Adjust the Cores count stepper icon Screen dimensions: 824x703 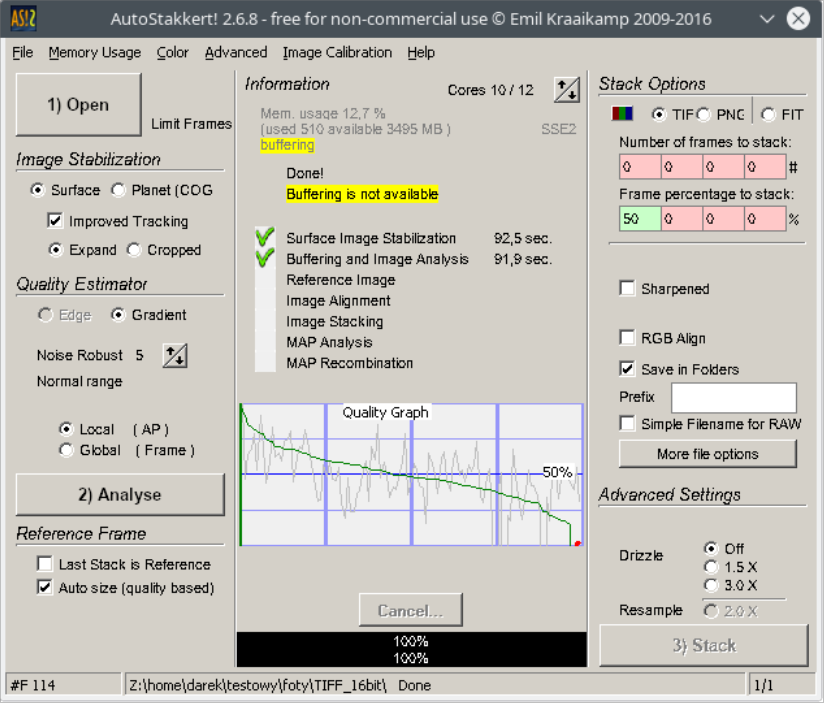(567, 90)
